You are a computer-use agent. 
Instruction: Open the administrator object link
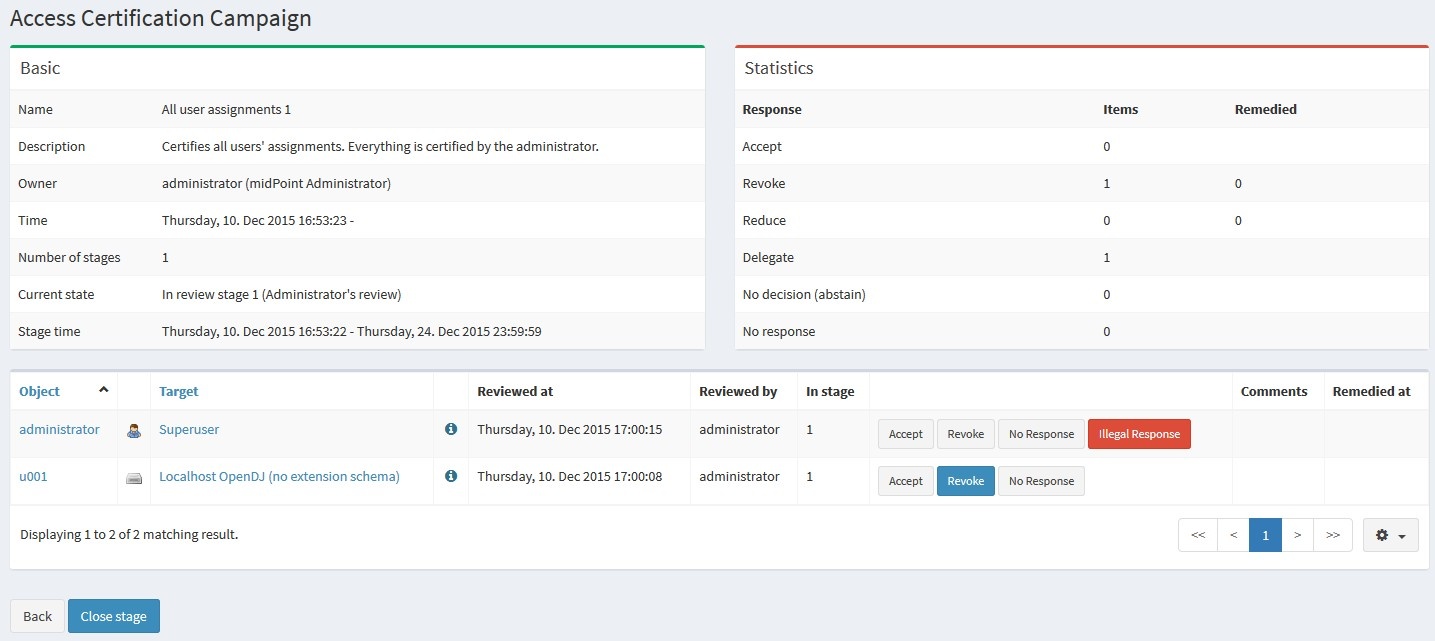pos(59,429)
